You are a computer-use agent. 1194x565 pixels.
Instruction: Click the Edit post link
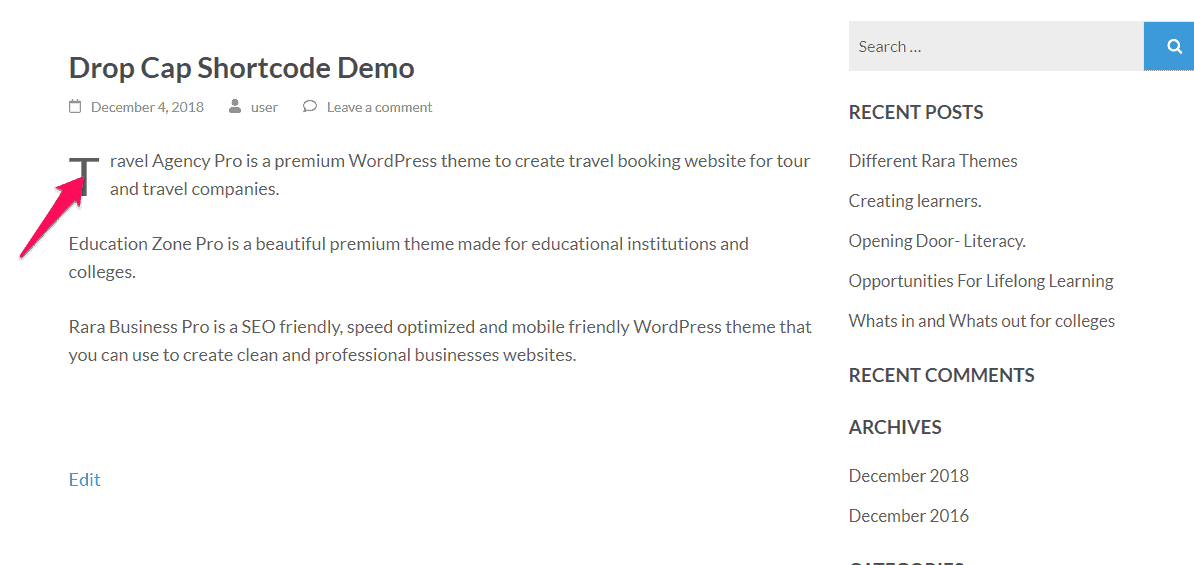(x=84, y=480)
